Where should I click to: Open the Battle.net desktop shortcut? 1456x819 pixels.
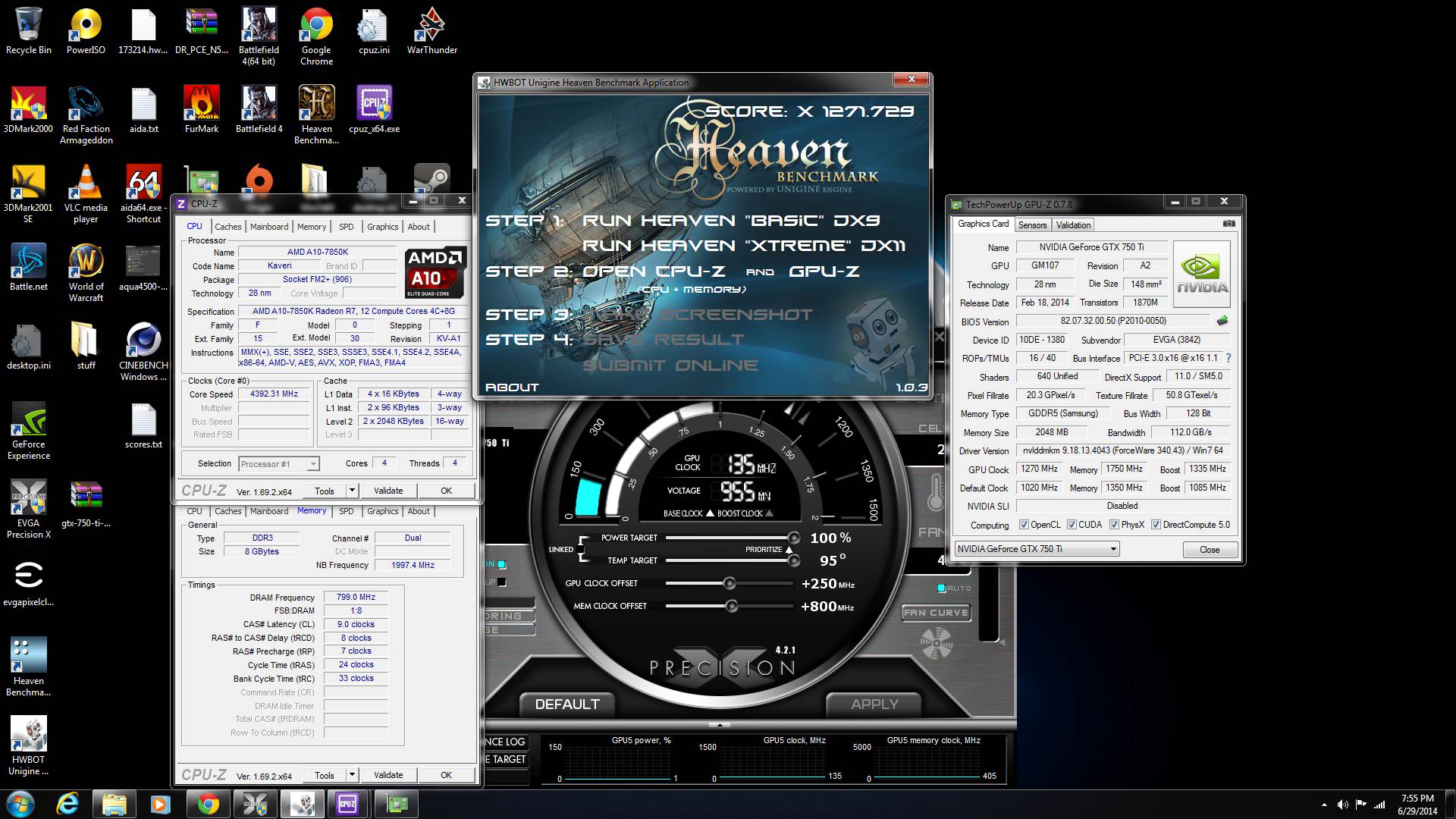click(29, 267)
